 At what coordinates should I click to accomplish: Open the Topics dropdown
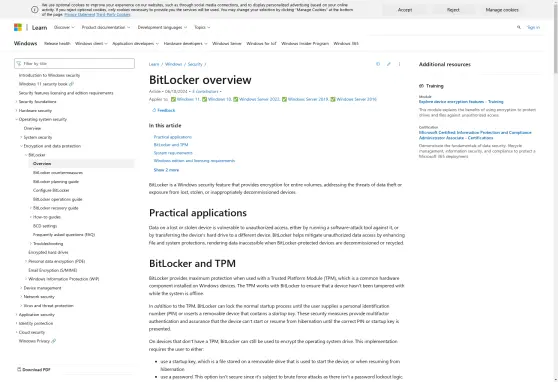[202, 27]
